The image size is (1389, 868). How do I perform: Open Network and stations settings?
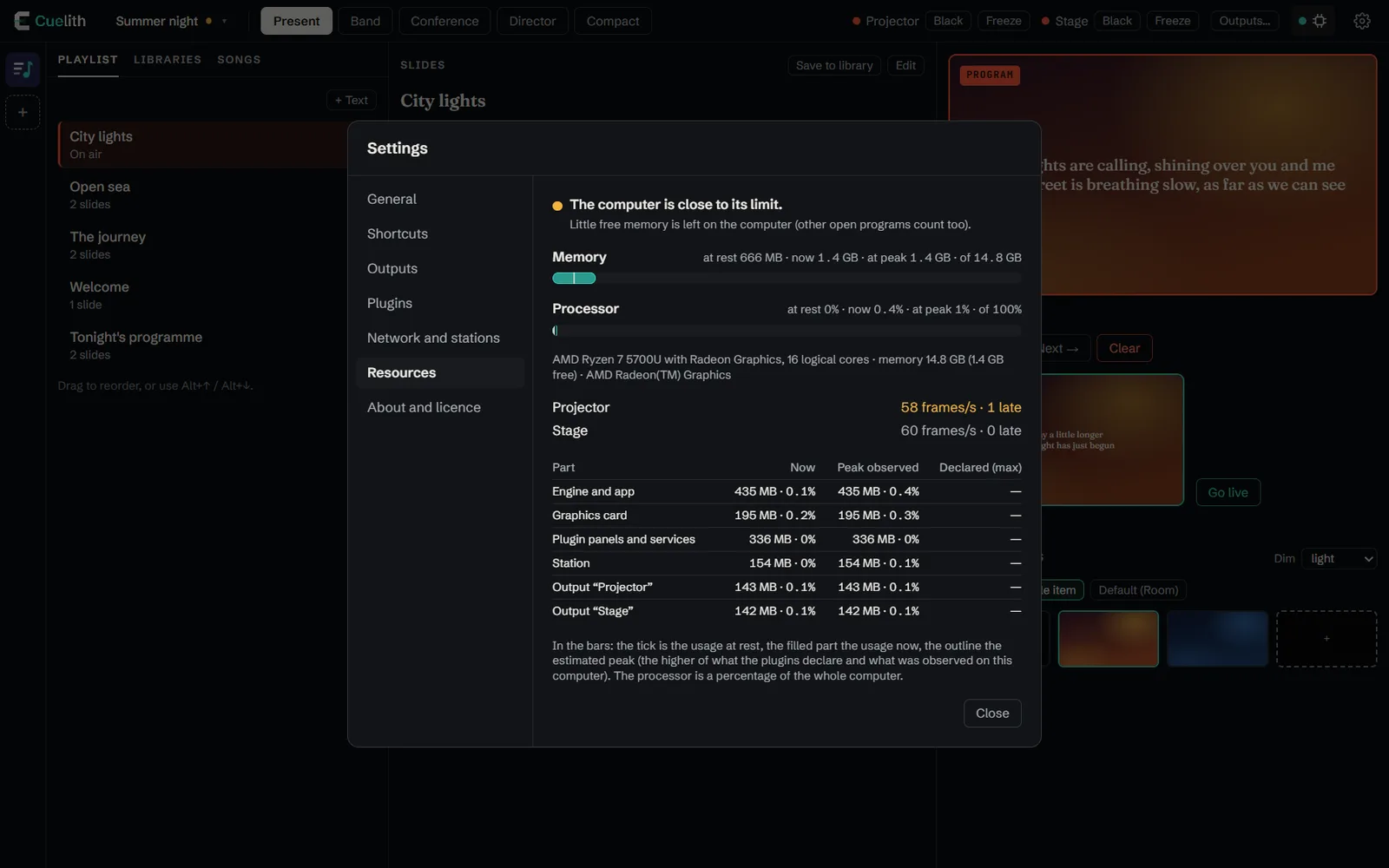[440, 338]
